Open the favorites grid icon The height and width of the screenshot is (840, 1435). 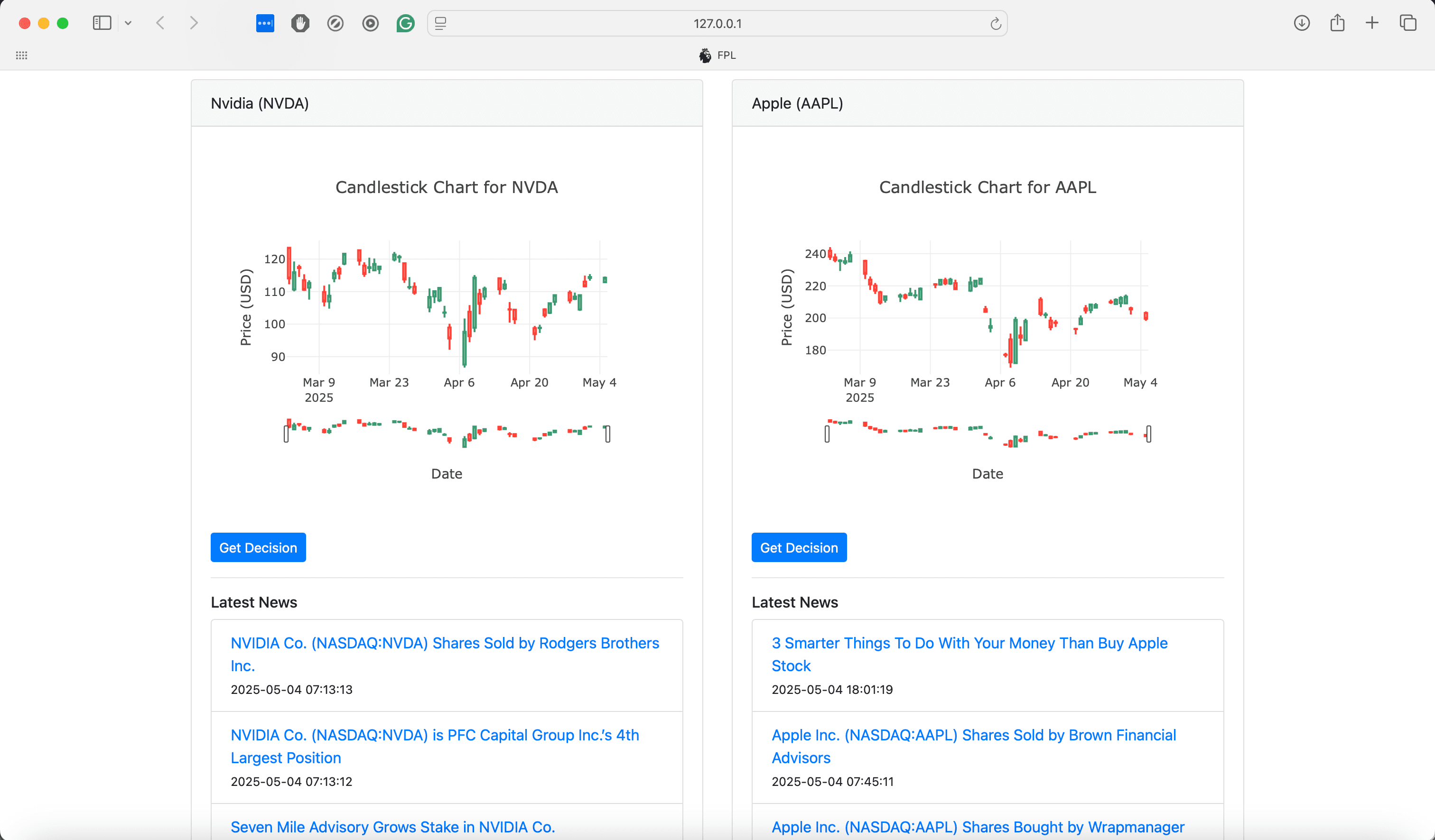(22, 55)
